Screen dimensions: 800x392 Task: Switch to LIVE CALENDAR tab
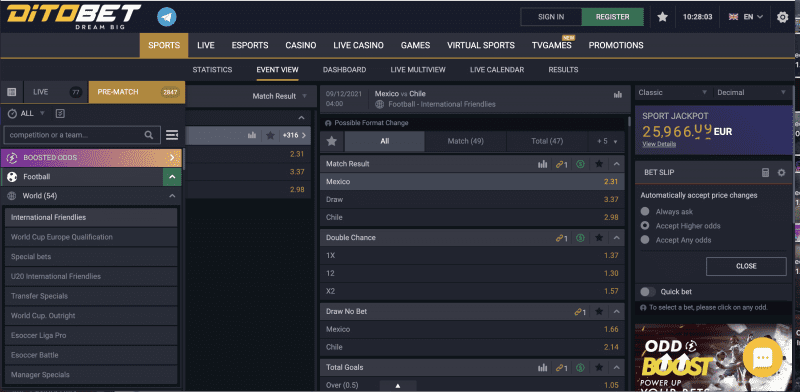point(497,69)
